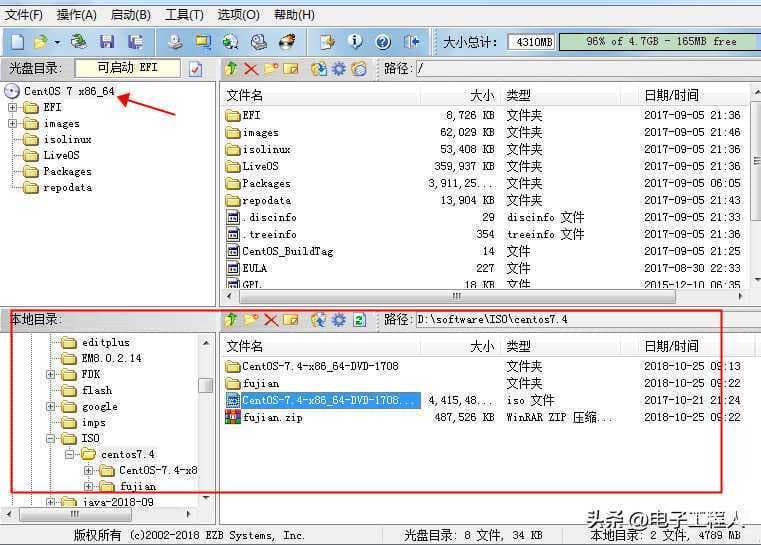Sort disc file list by 类型 column
Viewport: 761px width, 545px height.
point(562,96)
